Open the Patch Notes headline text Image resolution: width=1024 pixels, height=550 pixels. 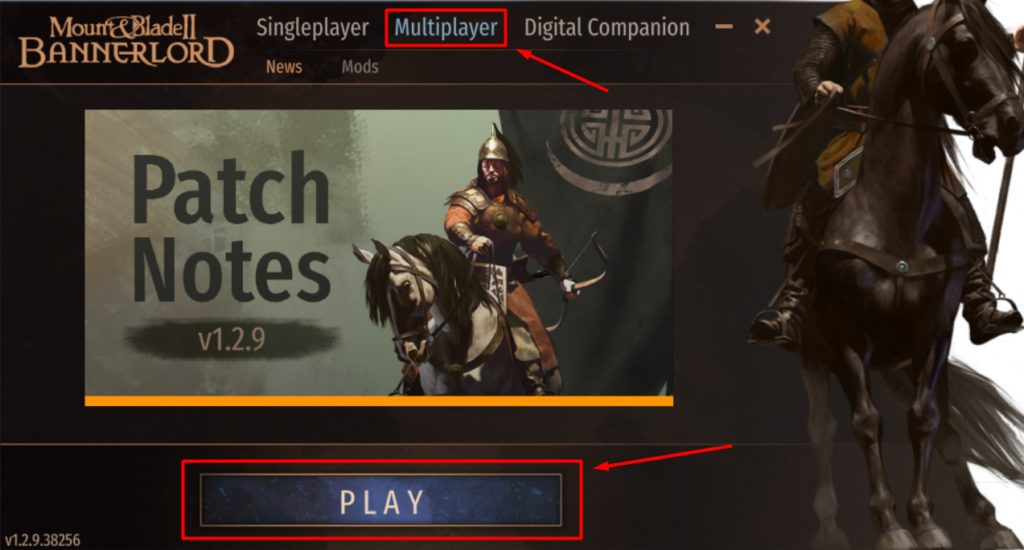pyautogui.click(x=232, y=227)
